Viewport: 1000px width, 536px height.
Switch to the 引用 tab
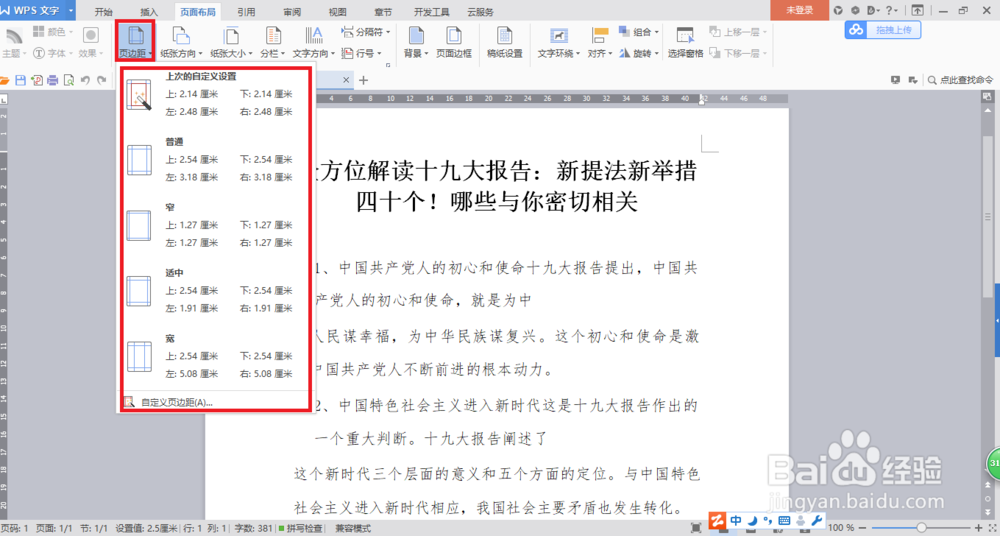(x=246, y=11)
